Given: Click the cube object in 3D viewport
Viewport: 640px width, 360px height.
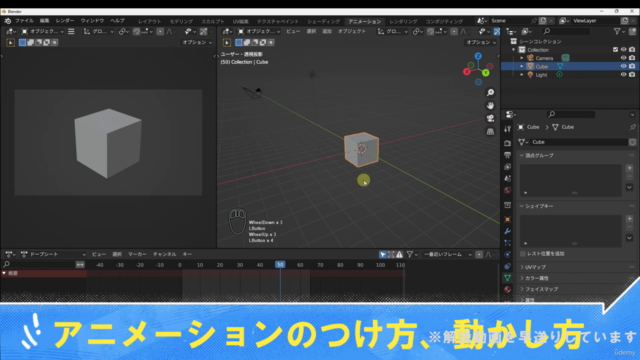Looking at the screenshot, I should click(362, 149).
